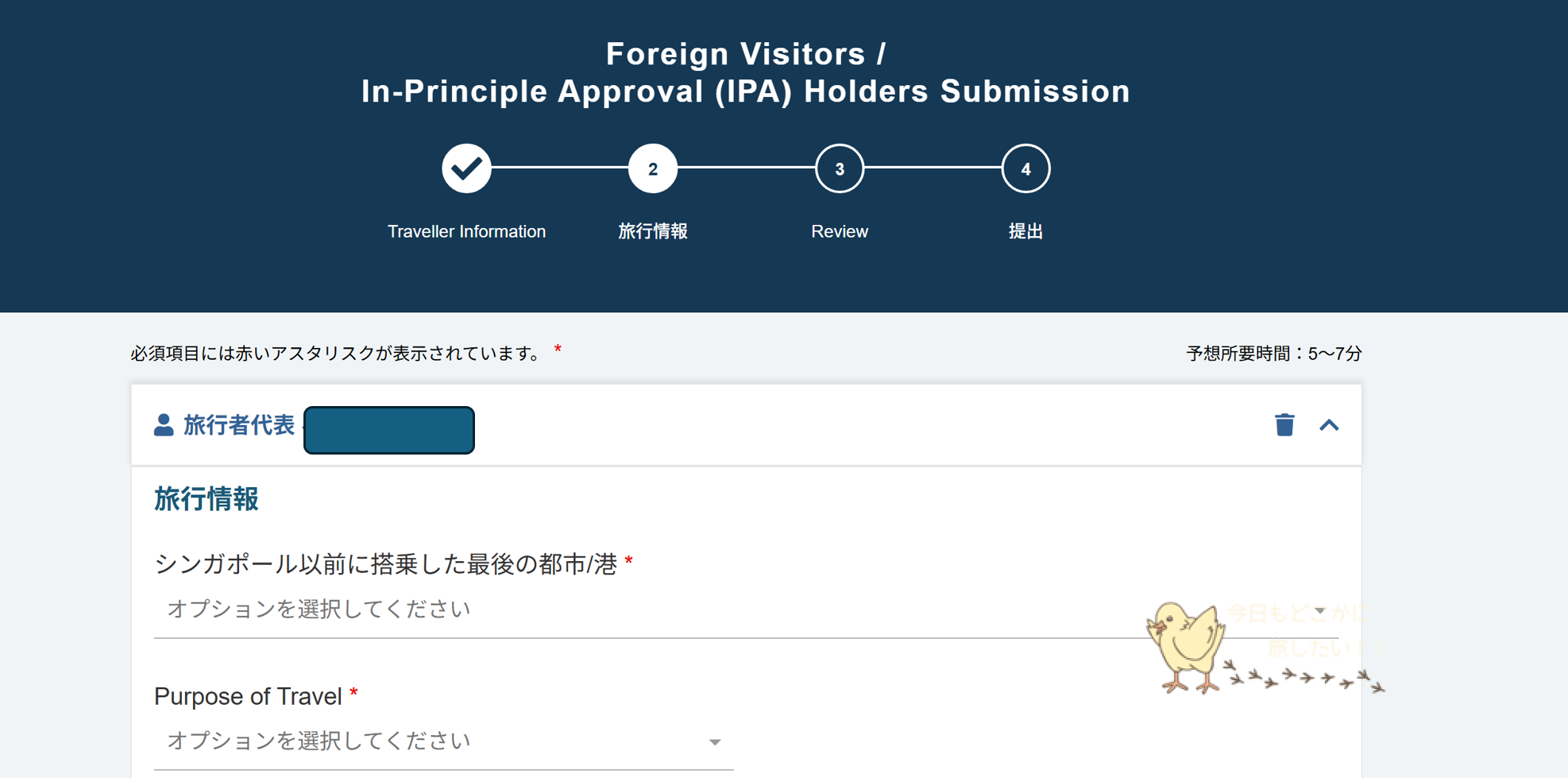Screen dimensions: 1568x778
Task: Select step 2 circle in progress bar
Action: coord(653,168)
